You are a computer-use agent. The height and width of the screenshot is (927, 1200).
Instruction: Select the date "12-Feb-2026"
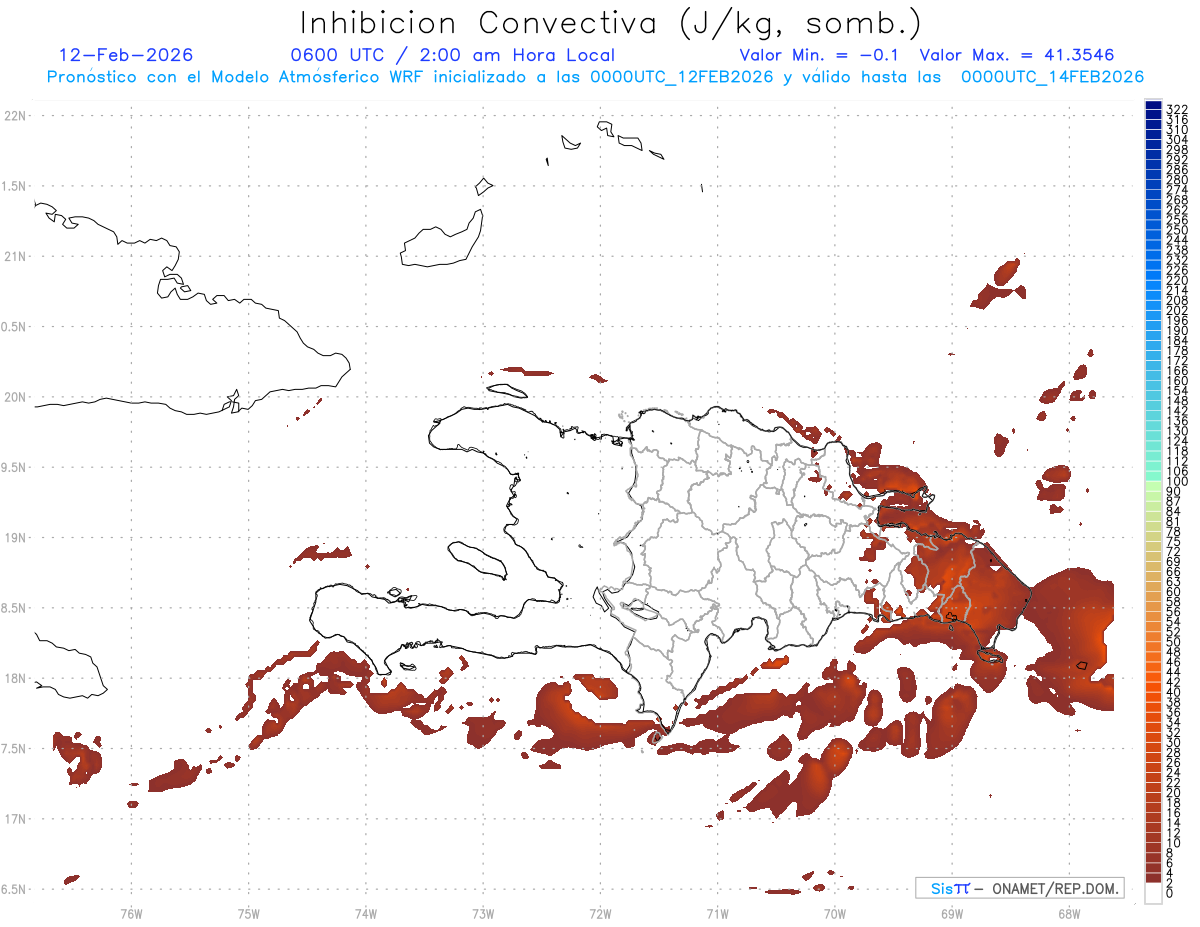coord(126,55)
